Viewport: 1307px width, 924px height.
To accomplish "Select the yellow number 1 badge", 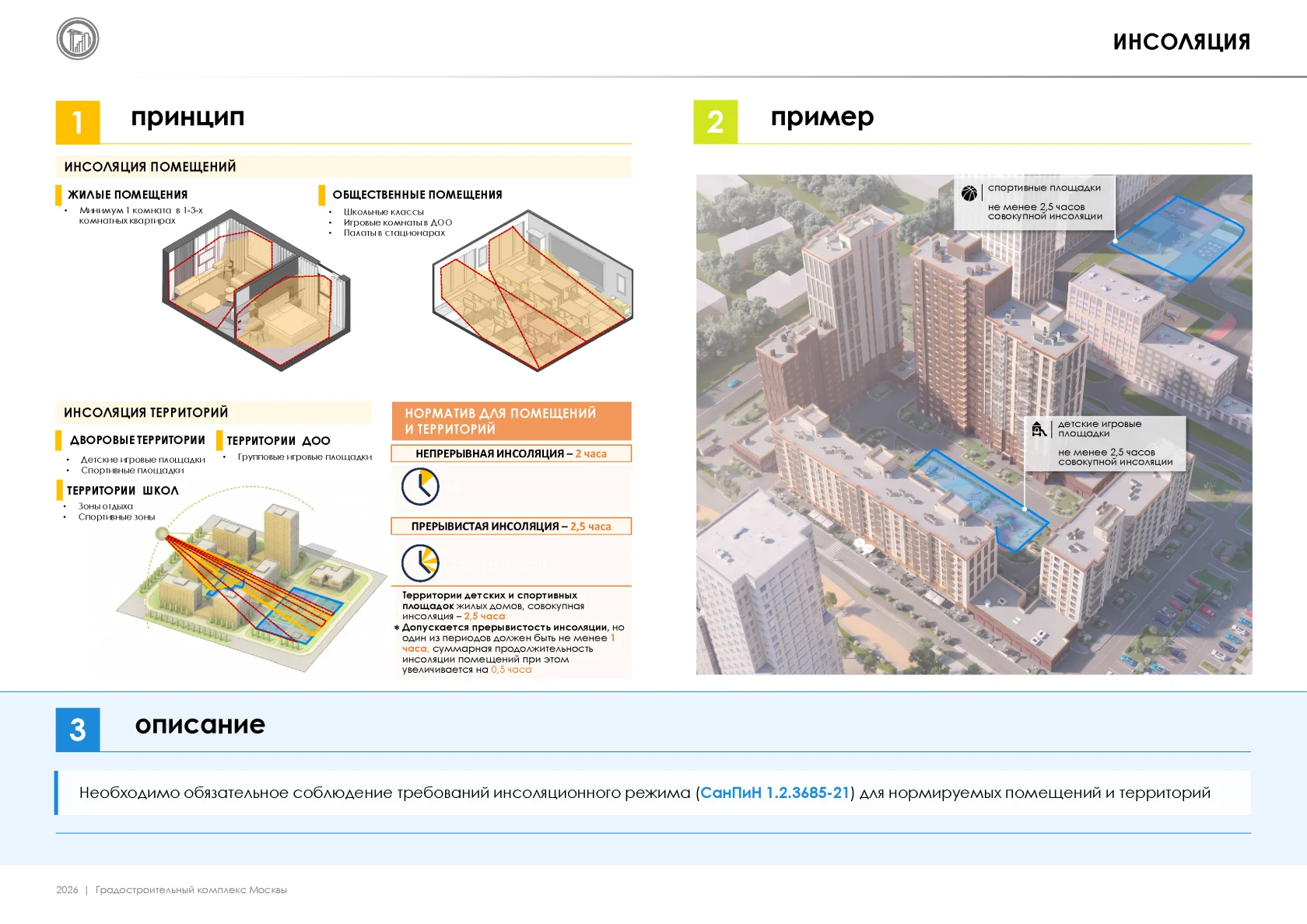I will coord(78,122).
